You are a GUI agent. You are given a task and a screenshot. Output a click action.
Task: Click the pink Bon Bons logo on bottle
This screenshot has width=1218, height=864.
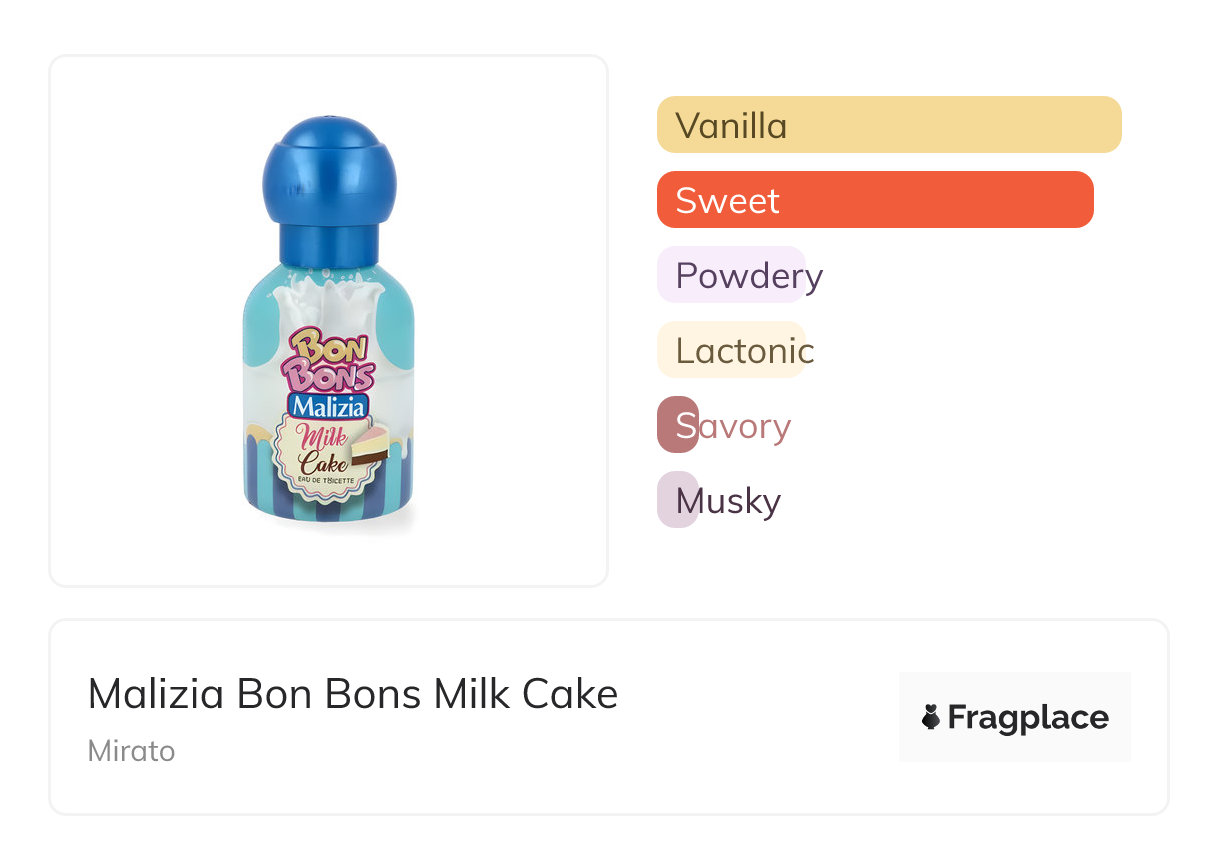click(x=327, y=360)
